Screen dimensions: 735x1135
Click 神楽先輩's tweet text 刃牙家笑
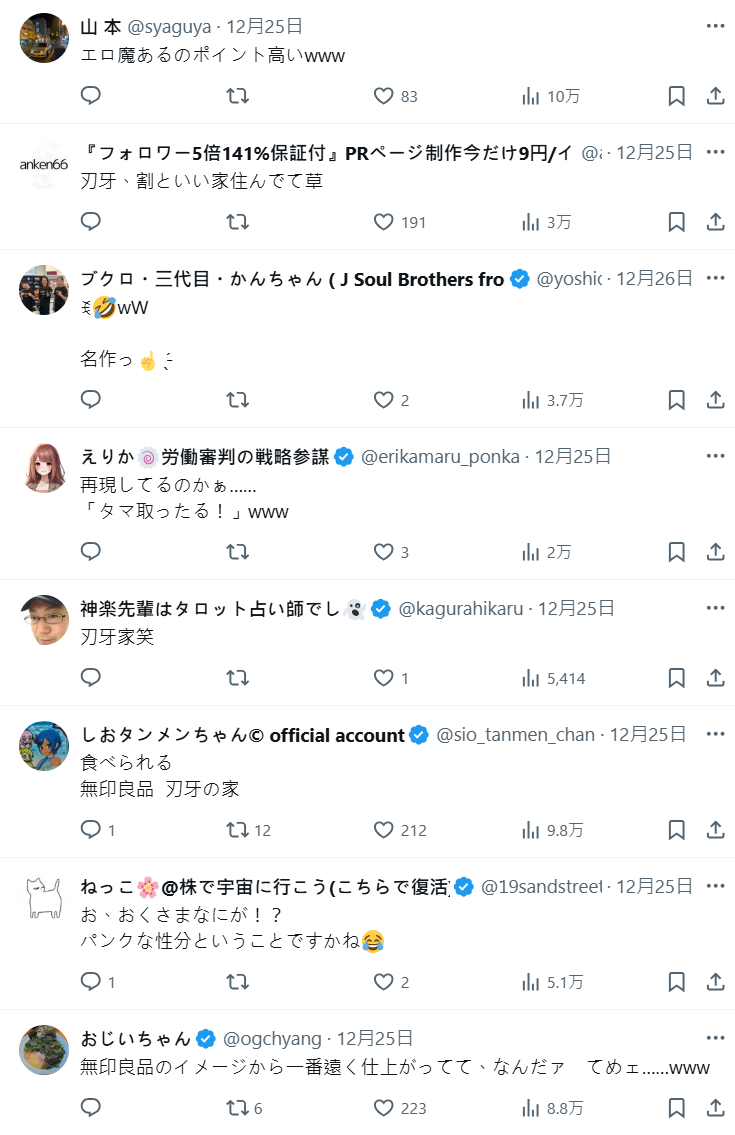coord(117,636)
